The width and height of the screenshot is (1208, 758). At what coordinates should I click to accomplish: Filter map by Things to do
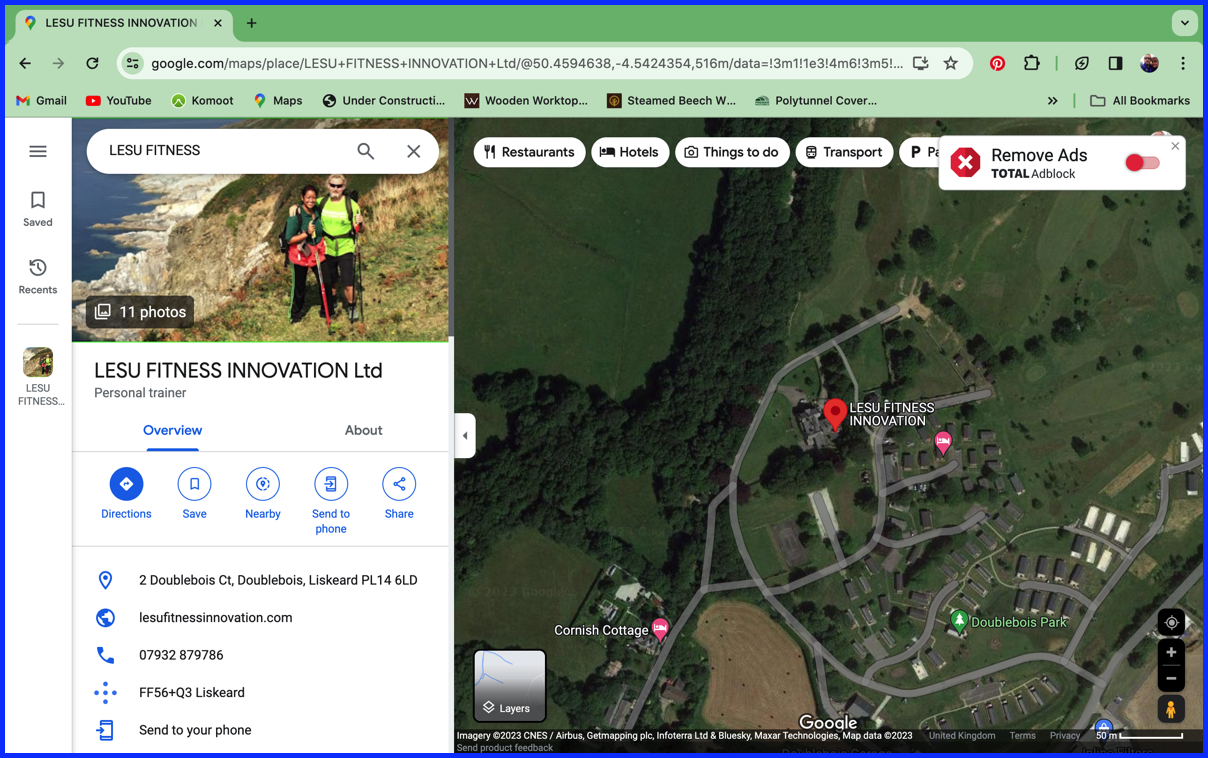[731, 152]
